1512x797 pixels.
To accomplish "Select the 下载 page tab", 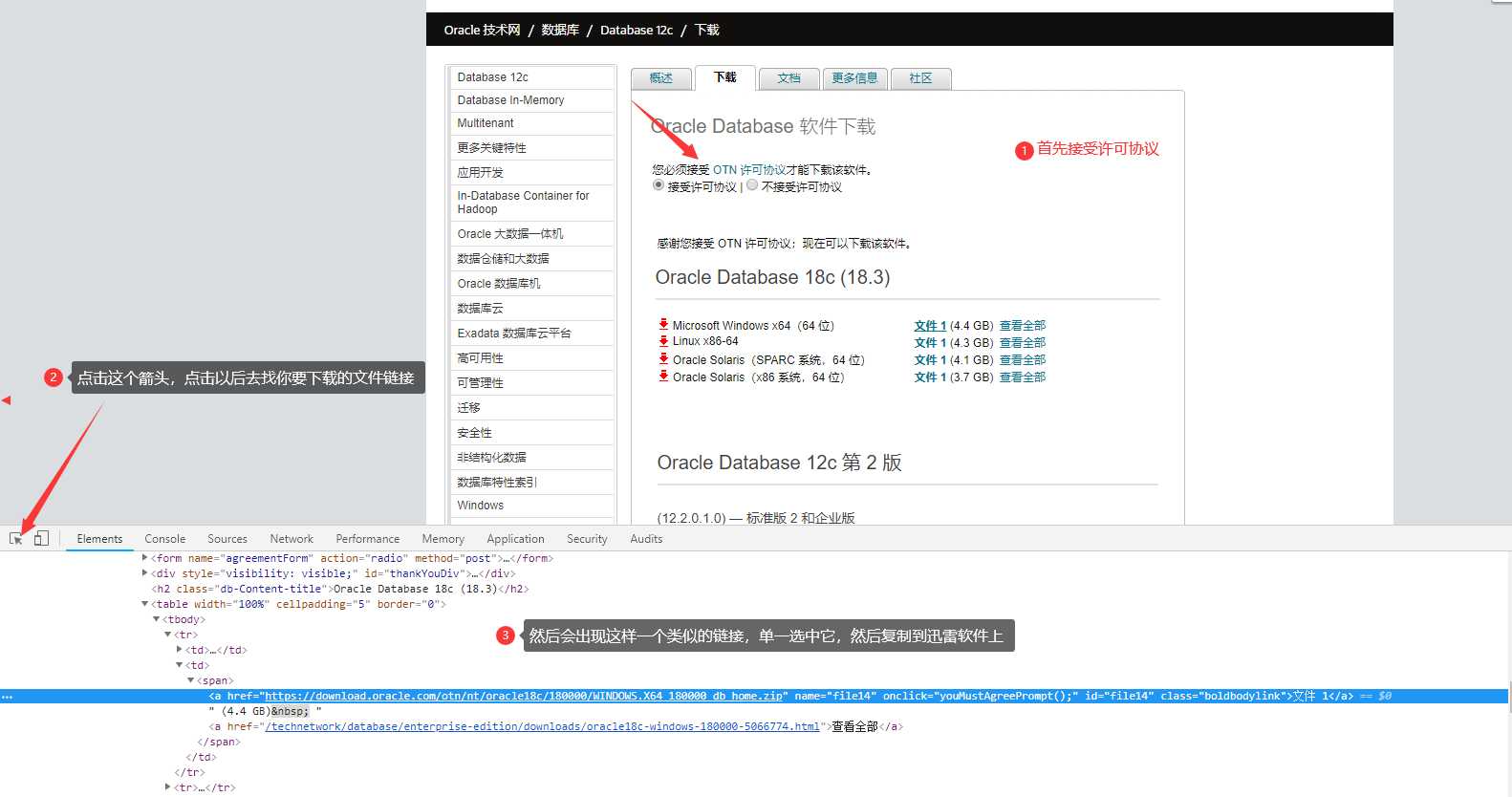I will click(724, 77).
